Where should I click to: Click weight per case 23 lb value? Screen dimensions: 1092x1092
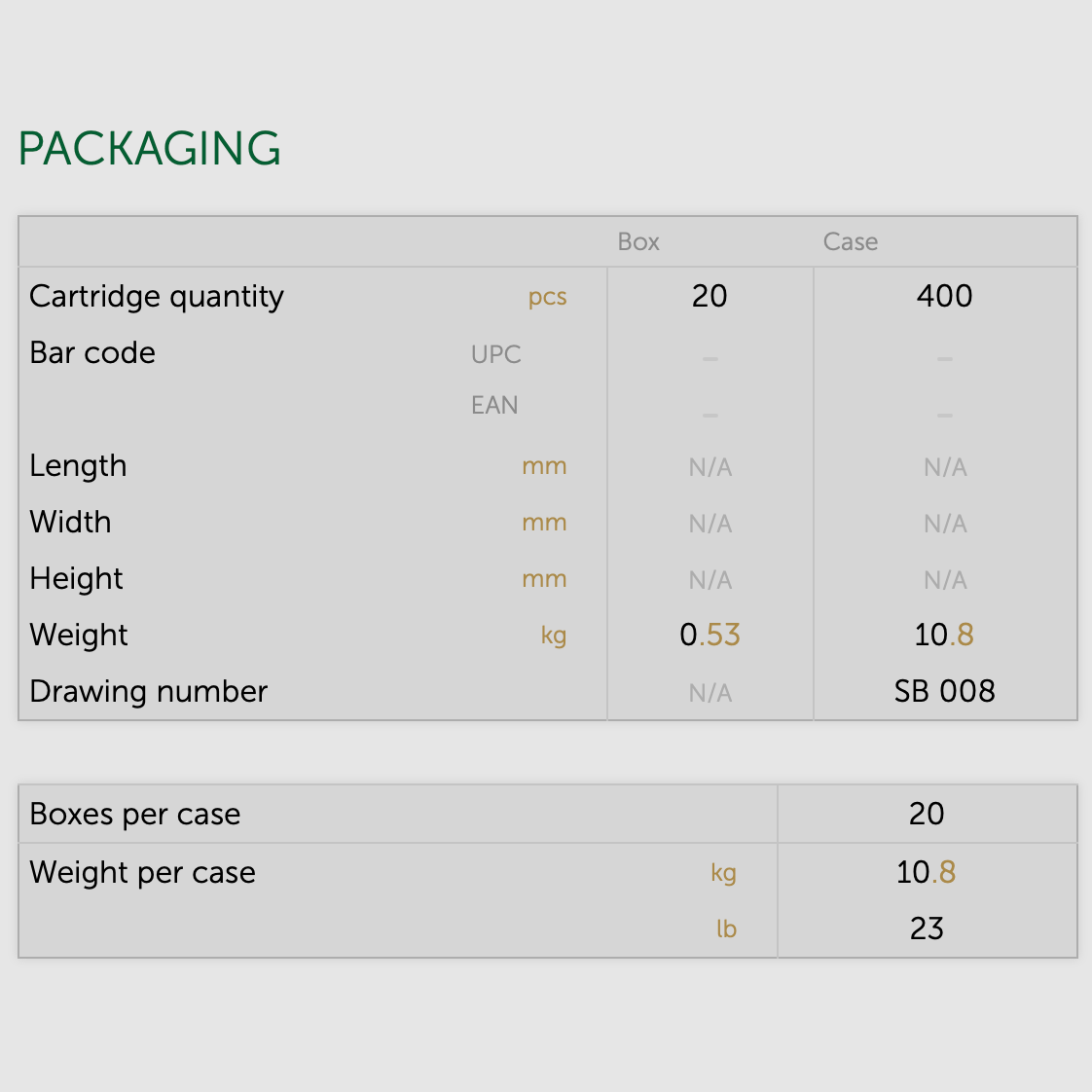coord(927,928)
